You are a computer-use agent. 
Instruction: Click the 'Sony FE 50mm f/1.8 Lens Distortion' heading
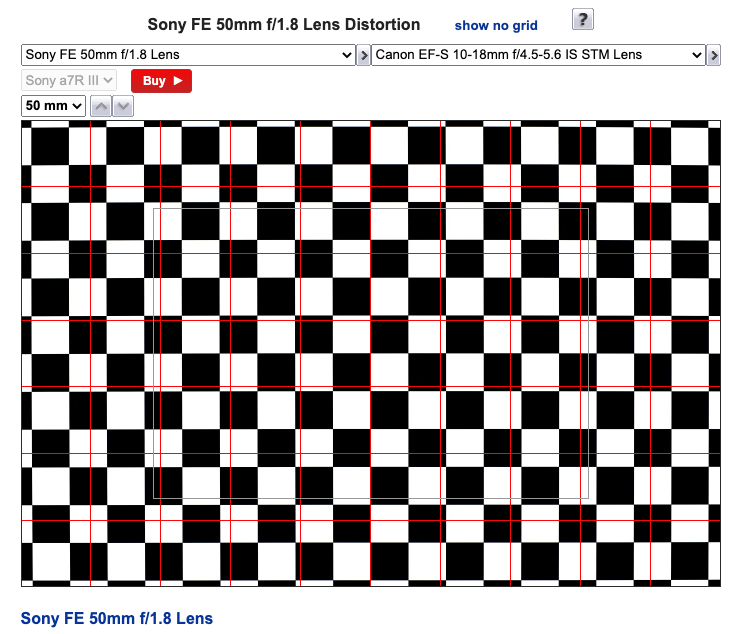[283, 24]
